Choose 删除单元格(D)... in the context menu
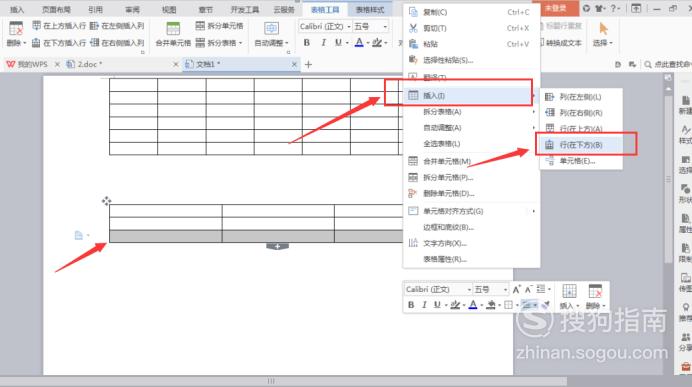 tap(471, 193)
